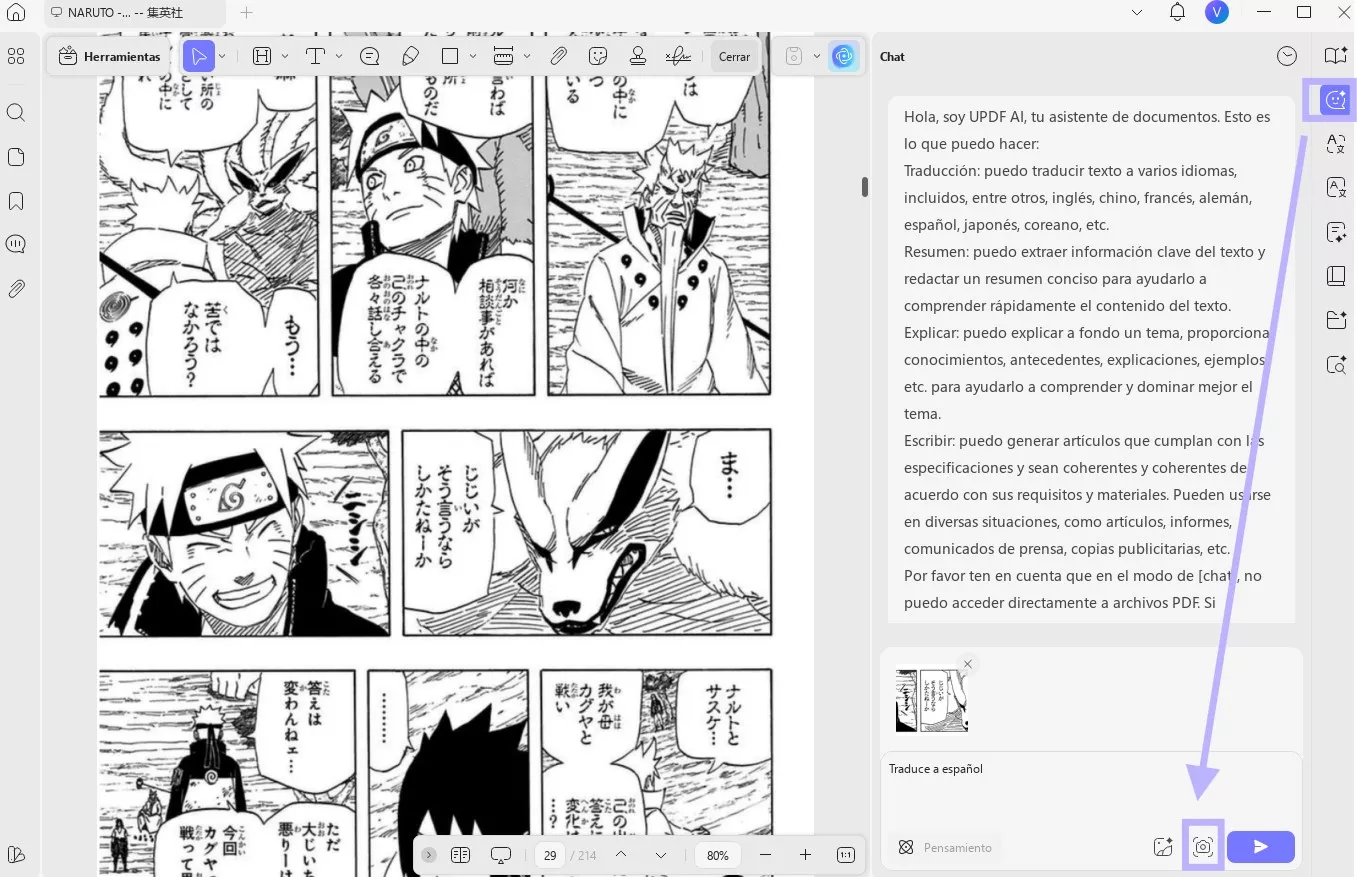The image size is (1357, 877).
Task: Zoom out with minus button
Action: [x=765, y=855]
